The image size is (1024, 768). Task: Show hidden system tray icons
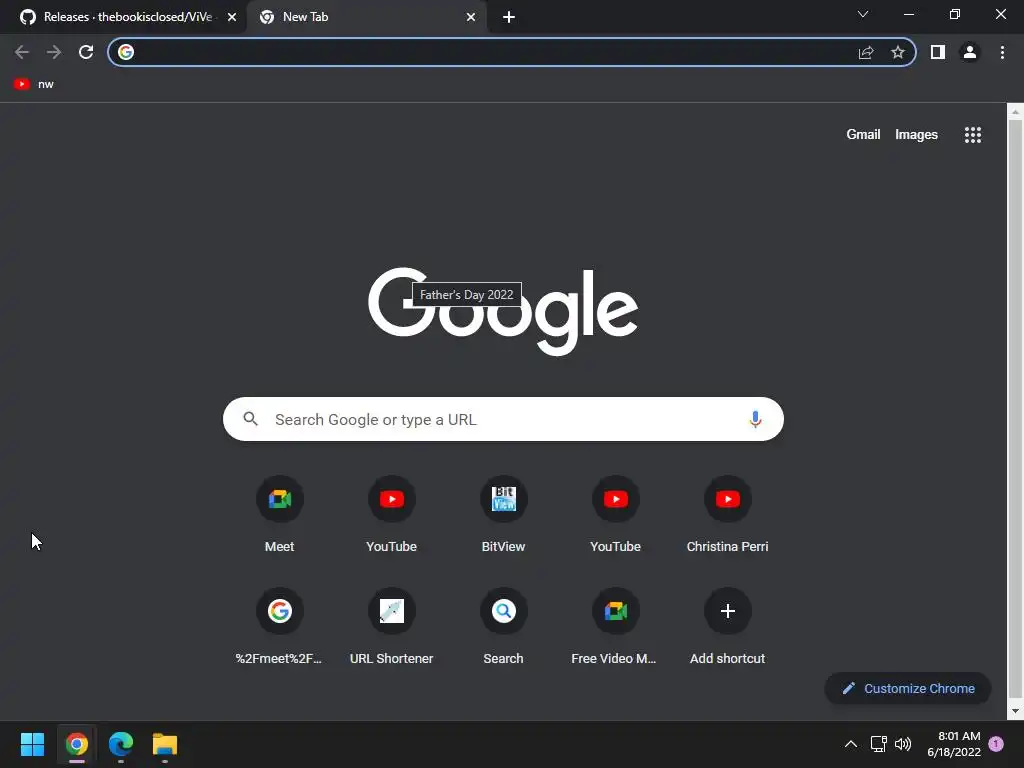pyautogui.click(x=851, y=744)
